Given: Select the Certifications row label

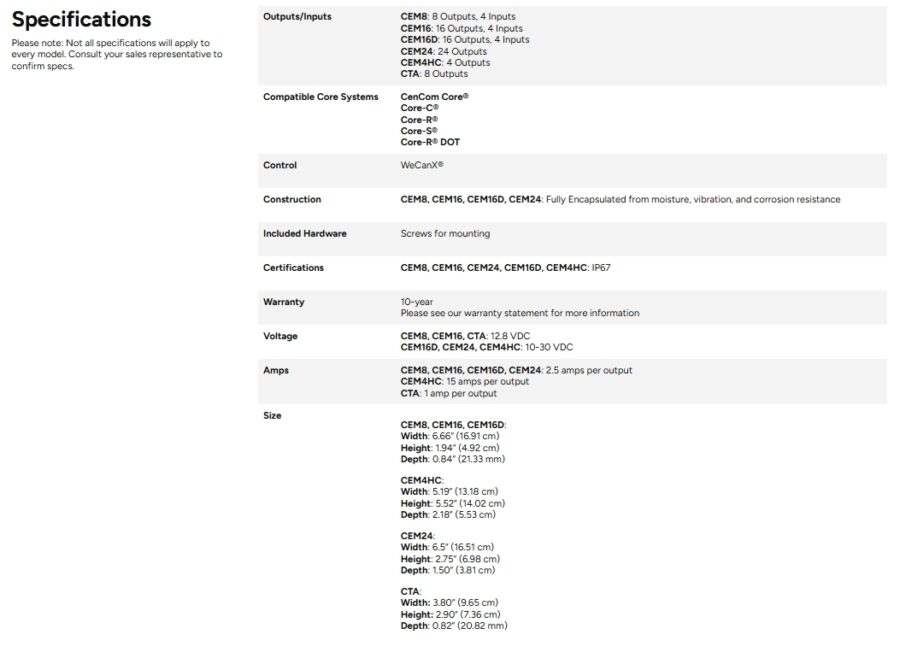Looking at the screenshot, I should 293,267.
